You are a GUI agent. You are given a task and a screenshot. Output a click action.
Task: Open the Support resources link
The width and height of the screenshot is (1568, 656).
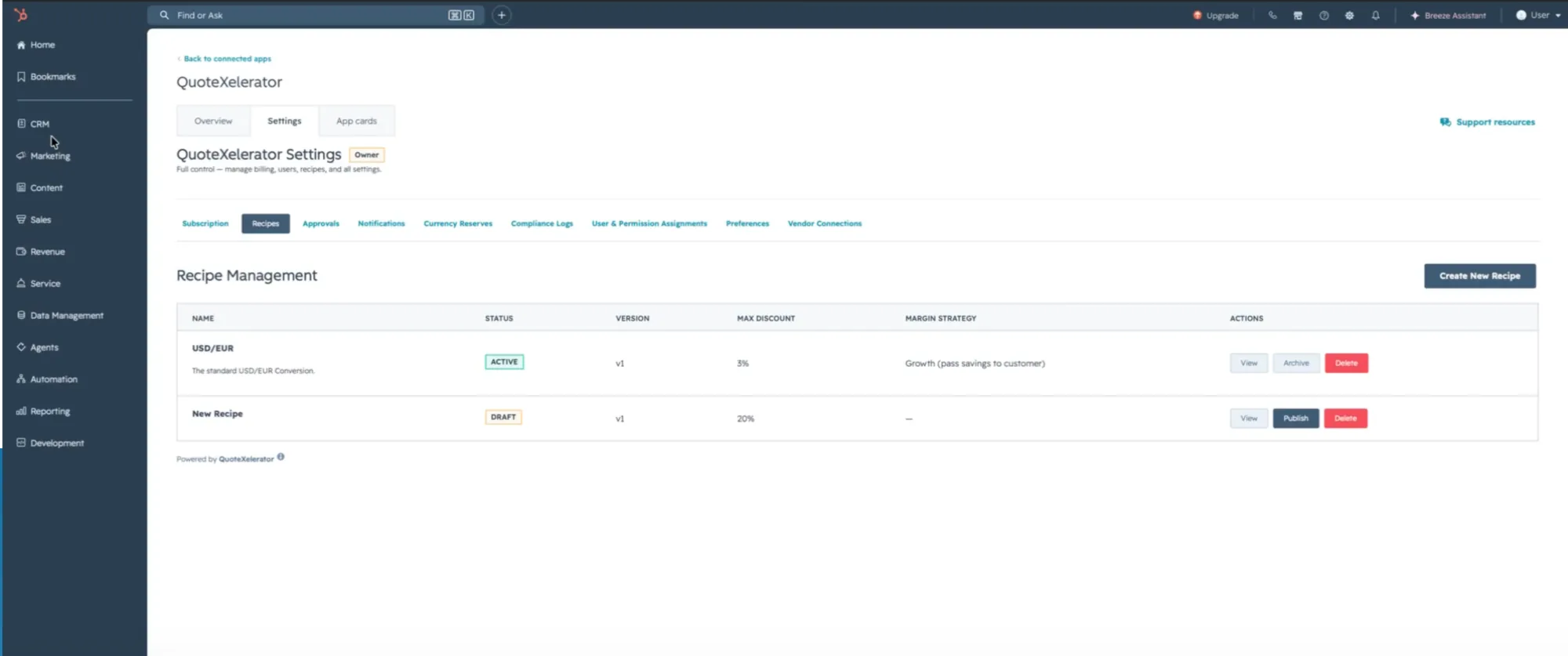point(1487,122)
